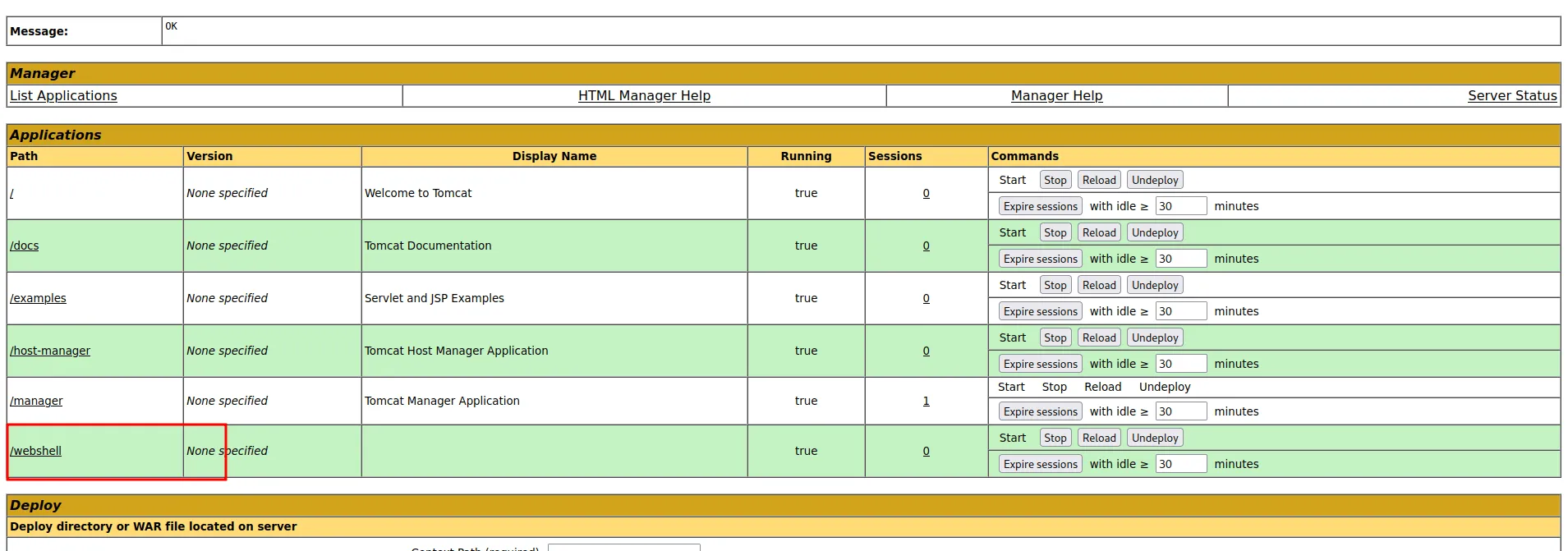Reload the /examples application
This screenshot has width=1568, height=551.
point(1098,286)
